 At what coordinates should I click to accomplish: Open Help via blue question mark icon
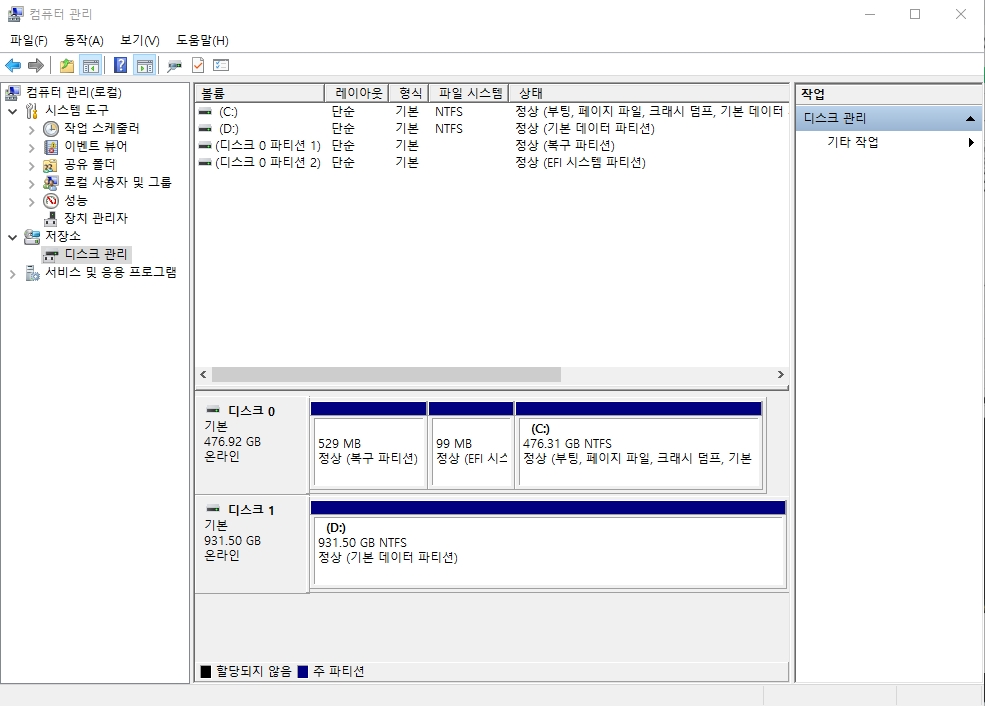120,65
